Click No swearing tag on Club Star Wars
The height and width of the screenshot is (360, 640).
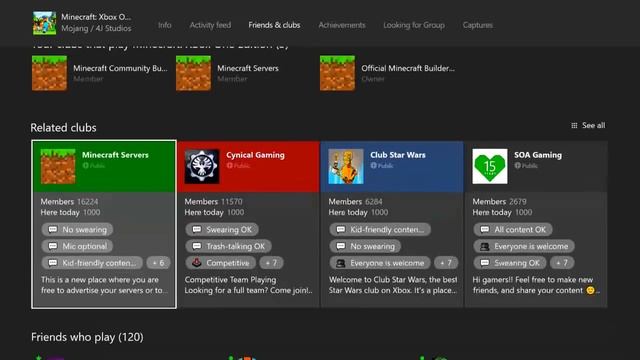pyautogui.click(x=365, y=246)
